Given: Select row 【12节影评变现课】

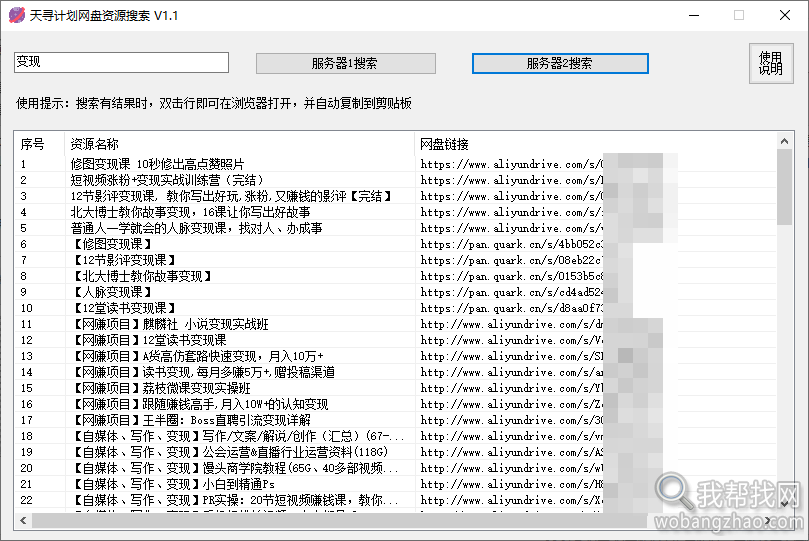Looking at the screenshot, I should click(x=396, y=260).
